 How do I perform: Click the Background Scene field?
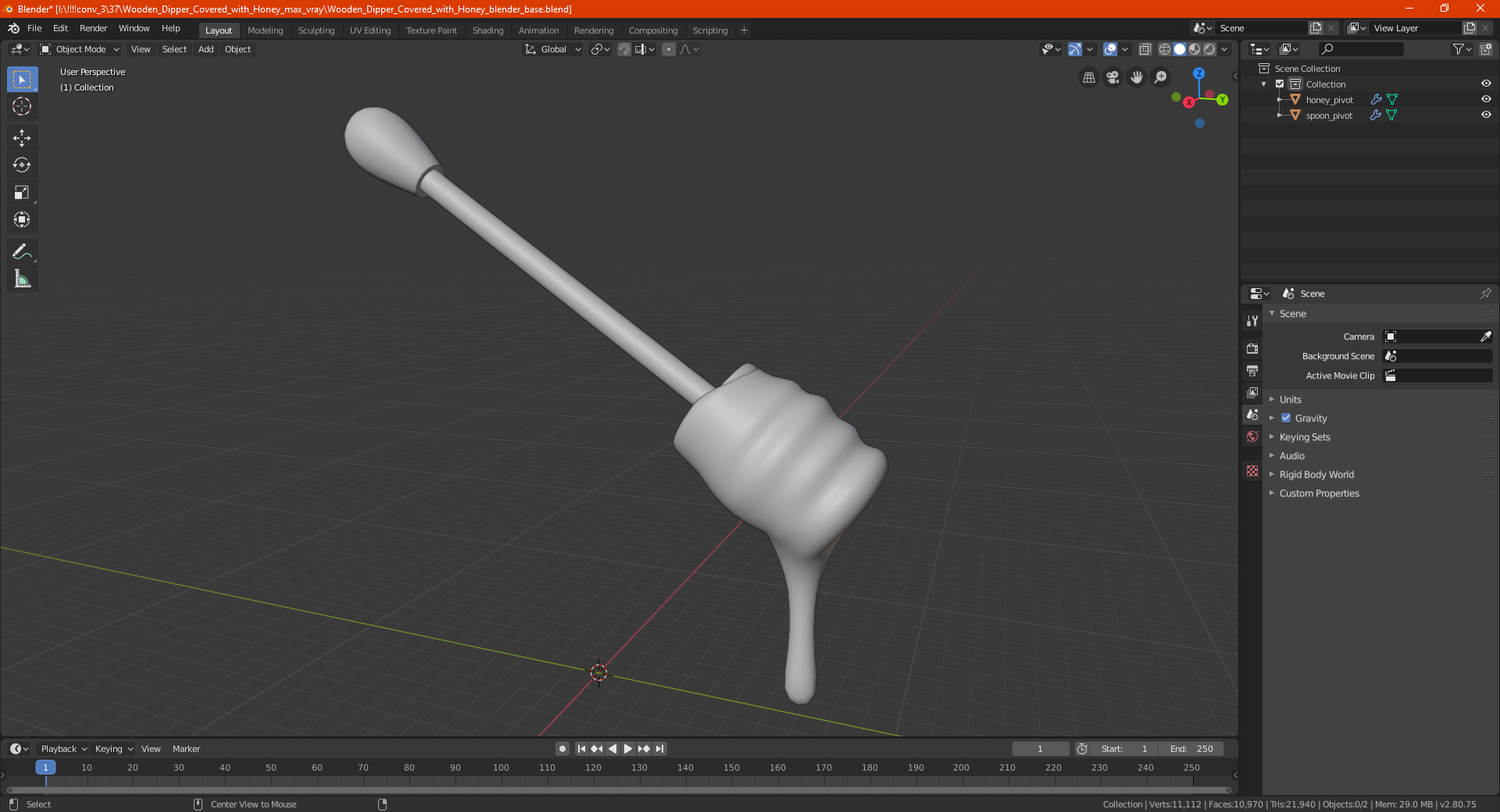coord(1437,356)
